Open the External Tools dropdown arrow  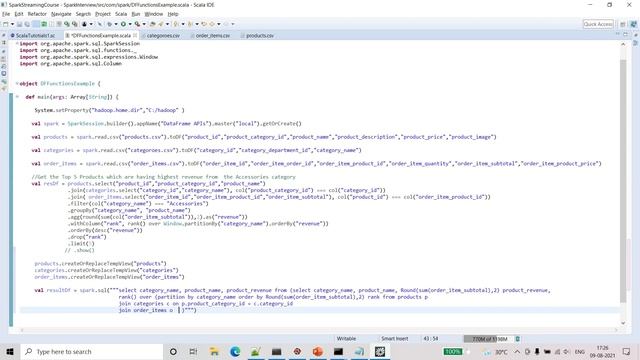tap(144, 24)
